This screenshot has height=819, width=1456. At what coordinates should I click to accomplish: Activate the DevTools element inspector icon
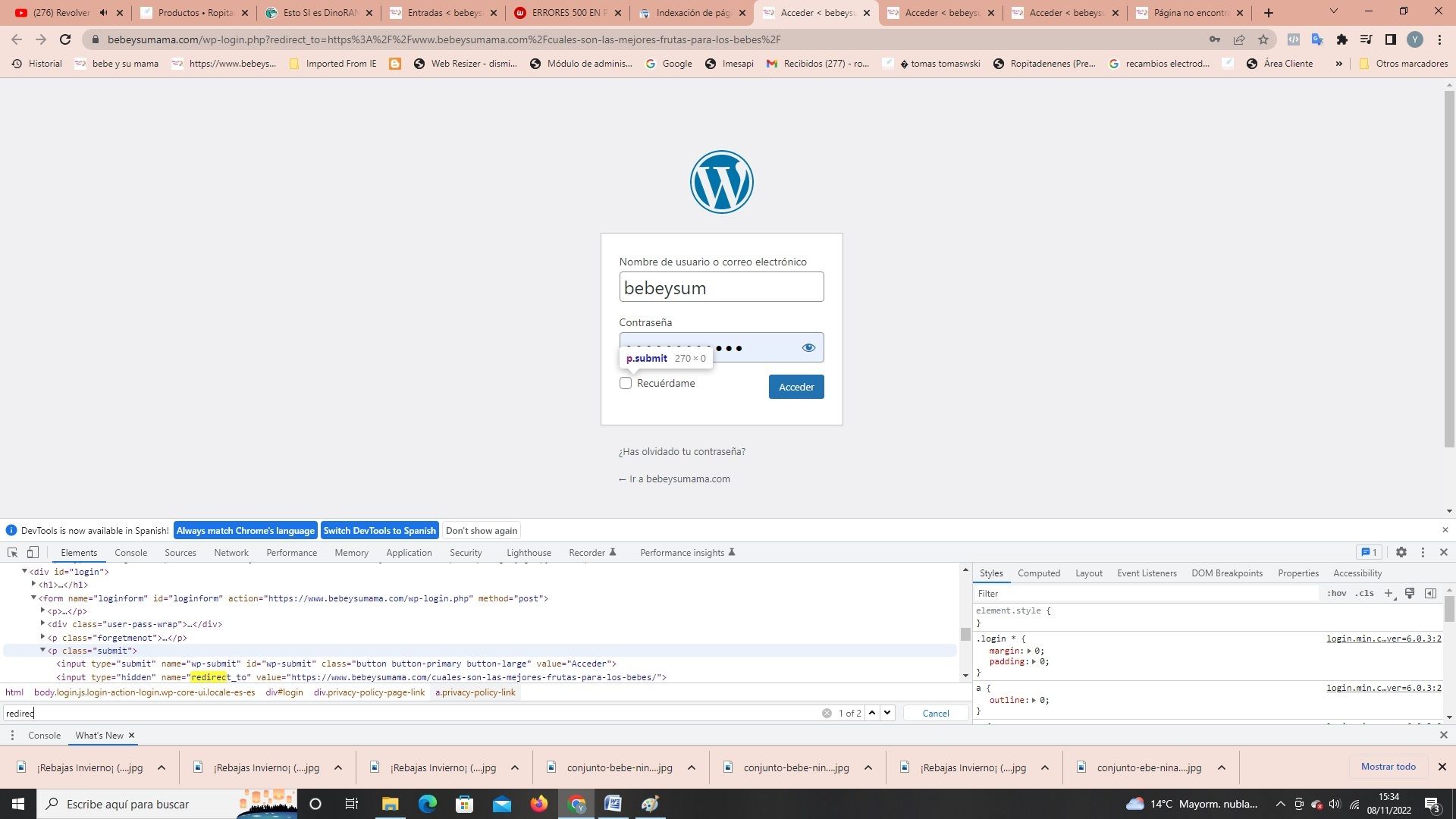[12, 552]
